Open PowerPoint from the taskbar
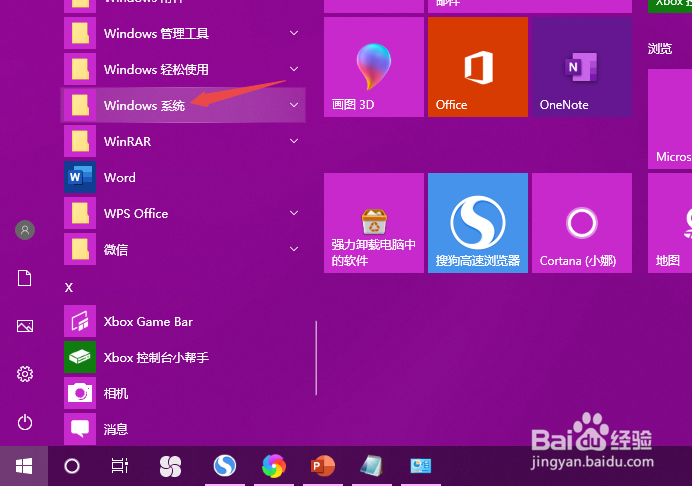This screenshot has height=486, width=692. click(323, 466)
